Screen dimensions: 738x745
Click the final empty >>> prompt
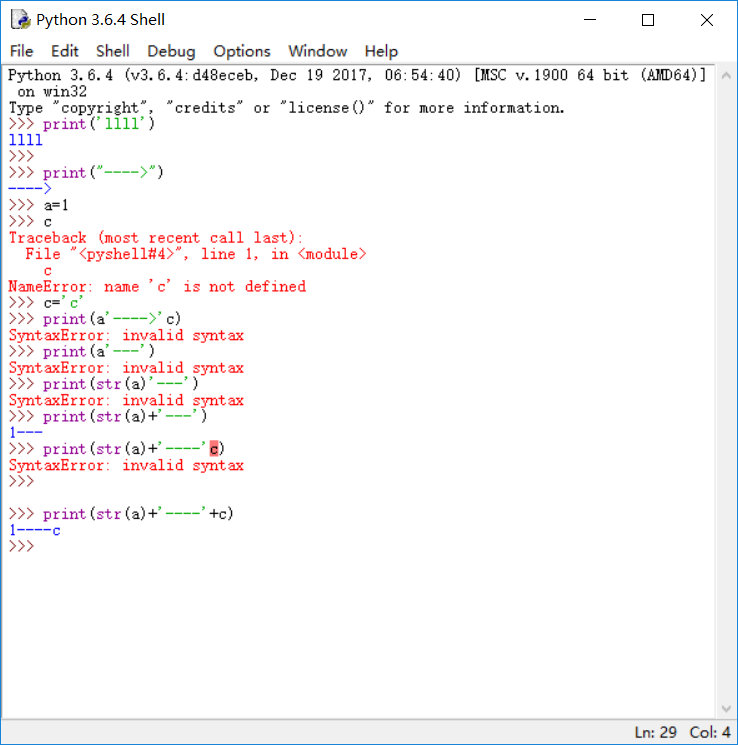[21, 546]
